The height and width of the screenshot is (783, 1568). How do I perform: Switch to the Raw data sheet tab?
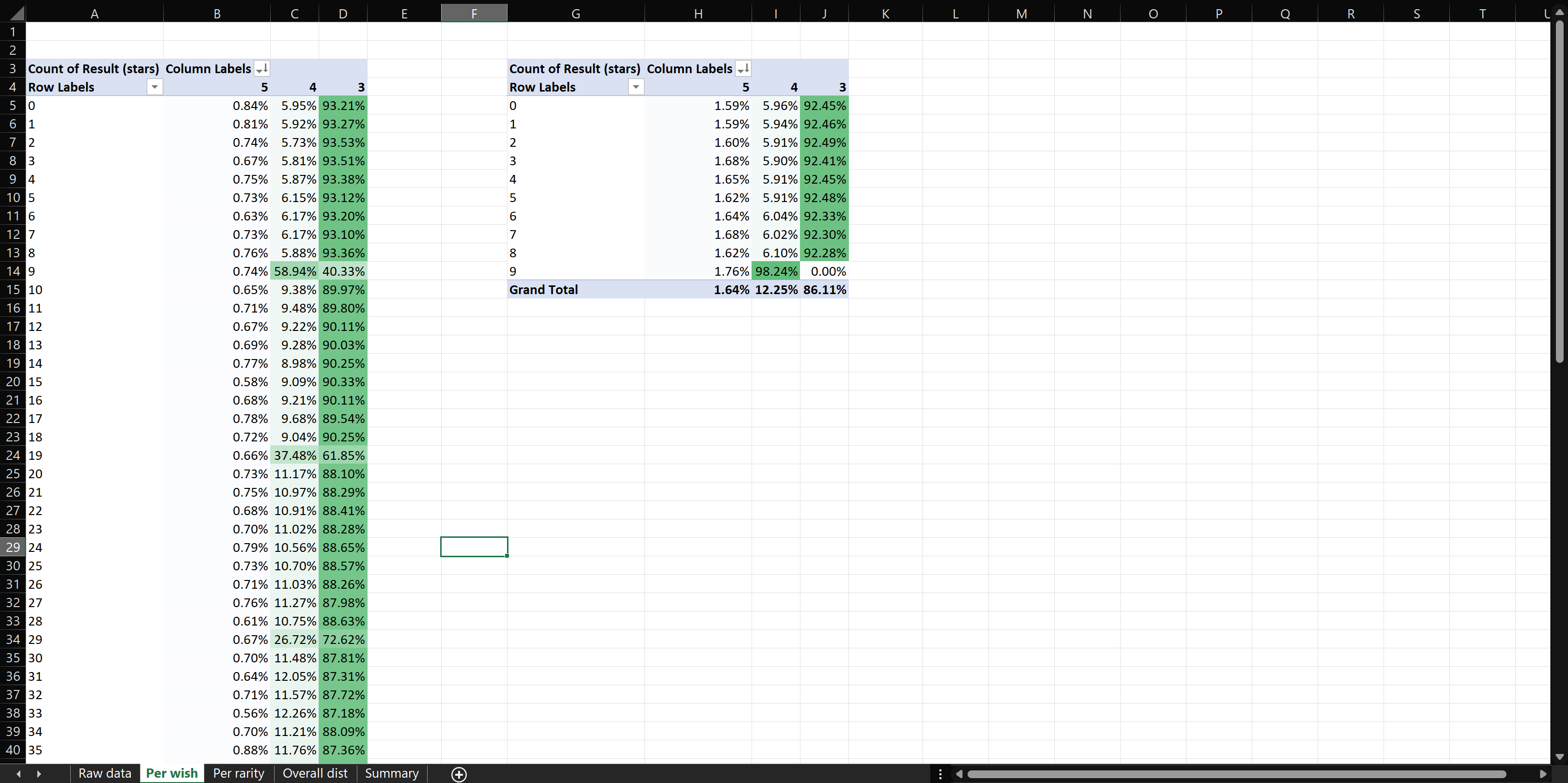point(105,773)
